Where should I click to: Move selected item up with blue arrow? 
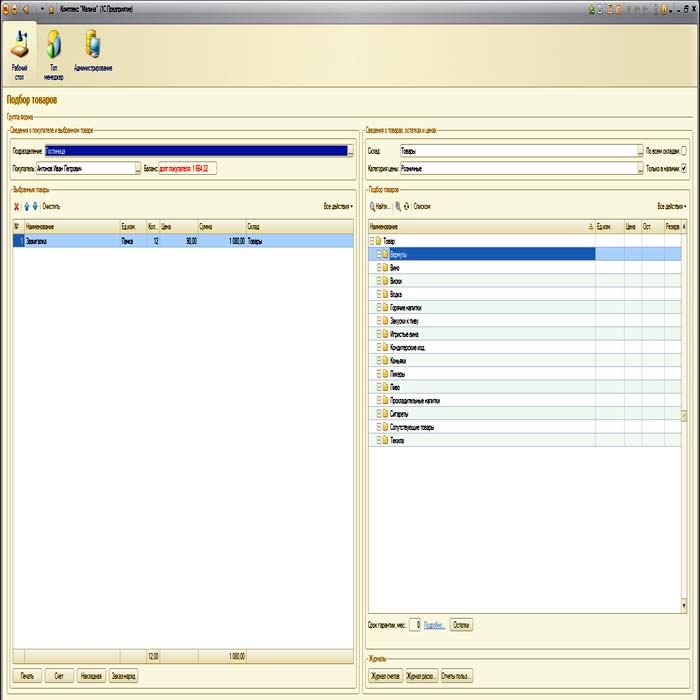[26, 206]
